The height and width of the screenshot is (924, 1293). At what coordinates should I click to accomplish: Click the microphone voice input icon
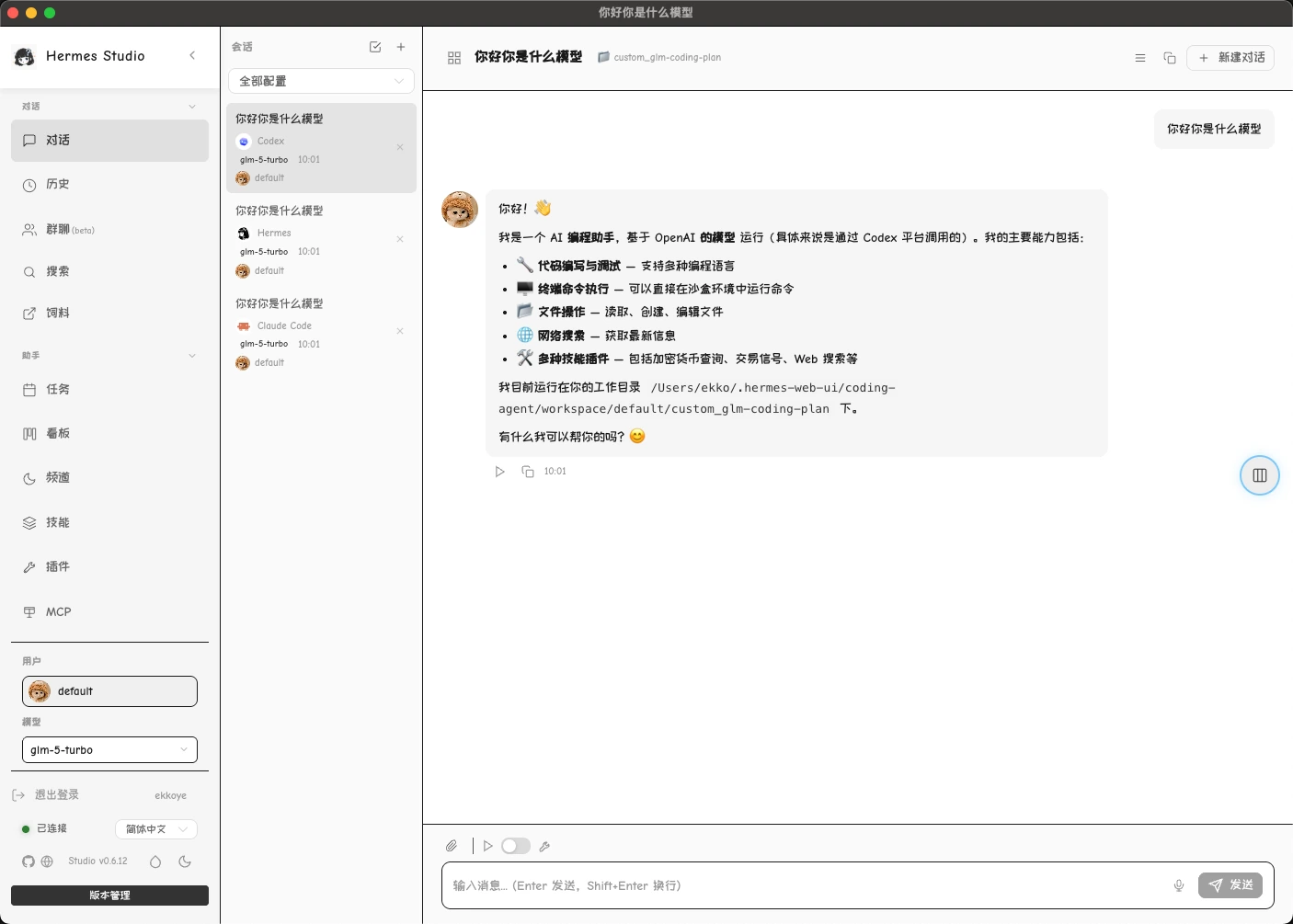[1179, 885]
